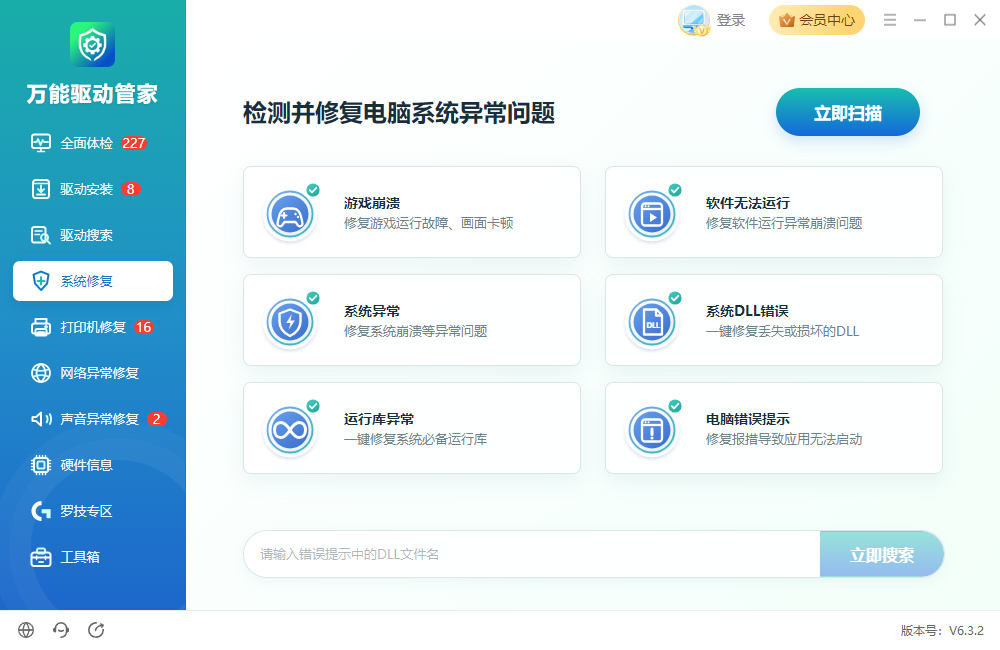Select the 软件无法运行 card title

click(x=747, y=203)
